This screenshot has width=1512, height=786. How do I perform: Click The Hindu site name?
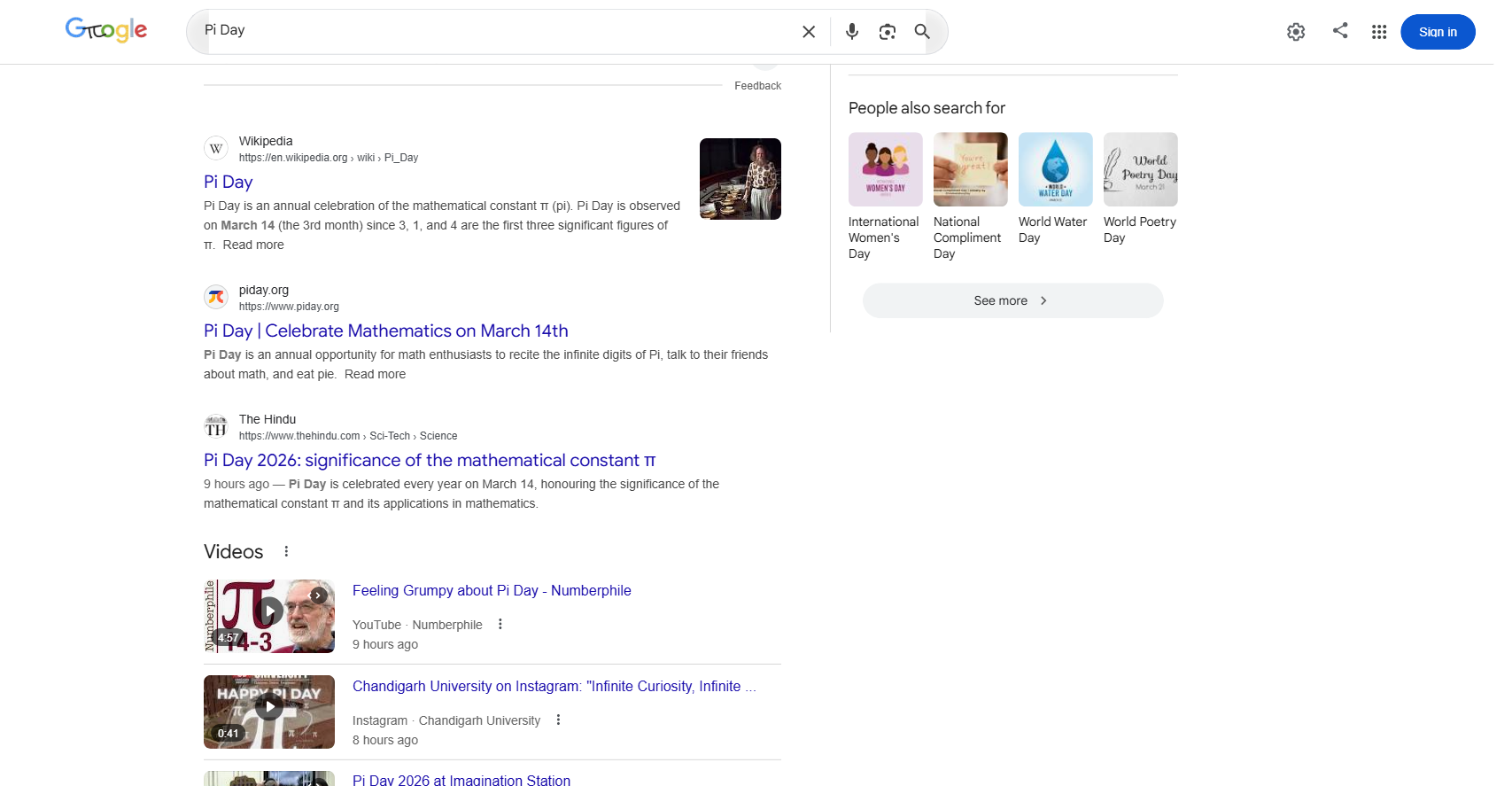[x=268, y=419]
